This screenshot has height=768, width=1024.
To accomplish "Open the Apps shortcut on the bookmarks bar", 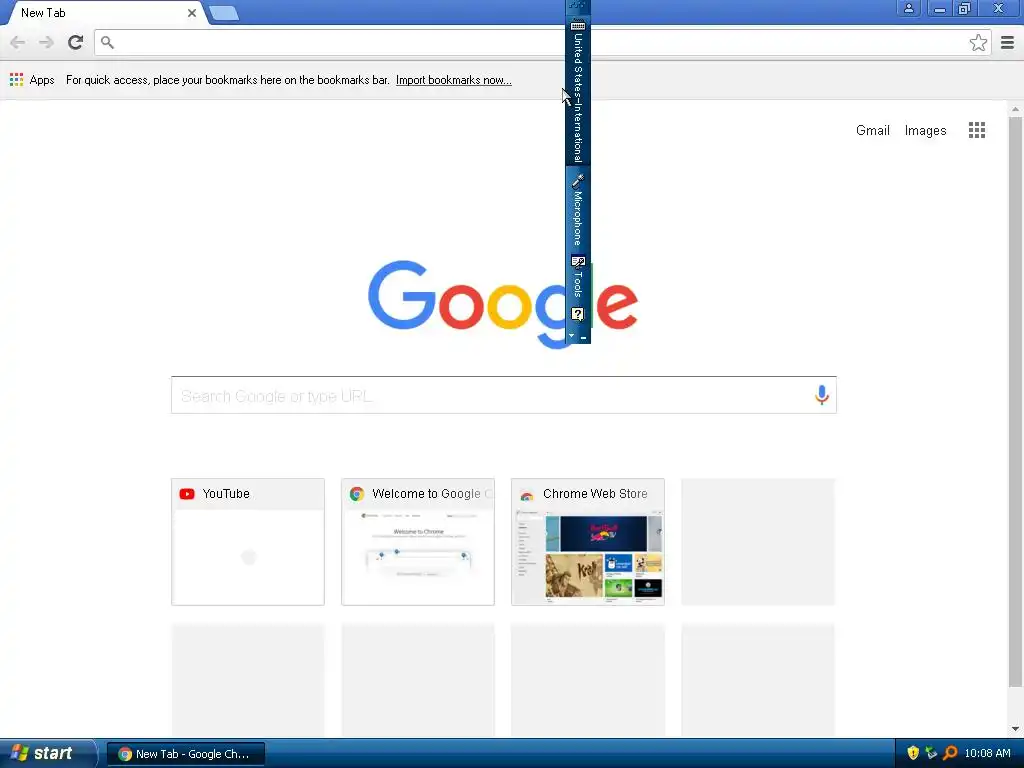I will [x=32, y=80].
